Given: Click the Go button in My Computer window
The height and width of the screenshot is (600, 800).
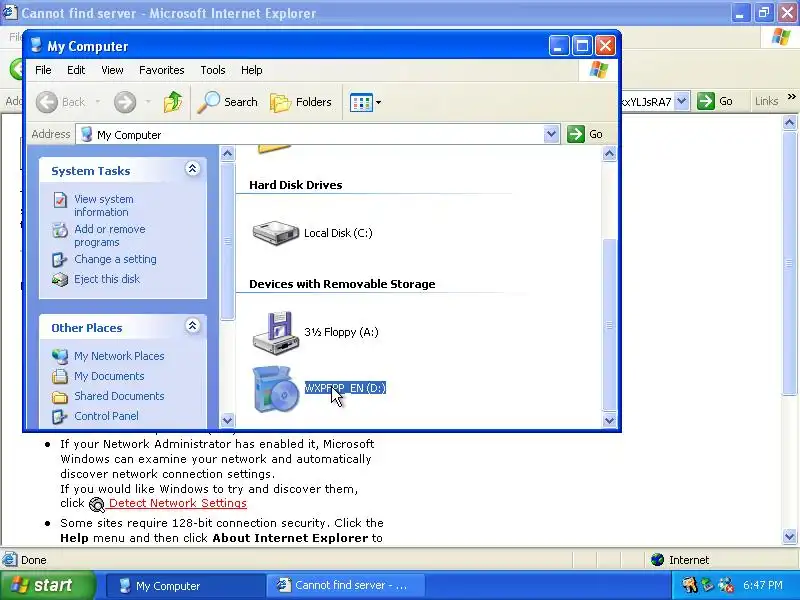Looking at the screenshot, I should [x=585, y=134].
